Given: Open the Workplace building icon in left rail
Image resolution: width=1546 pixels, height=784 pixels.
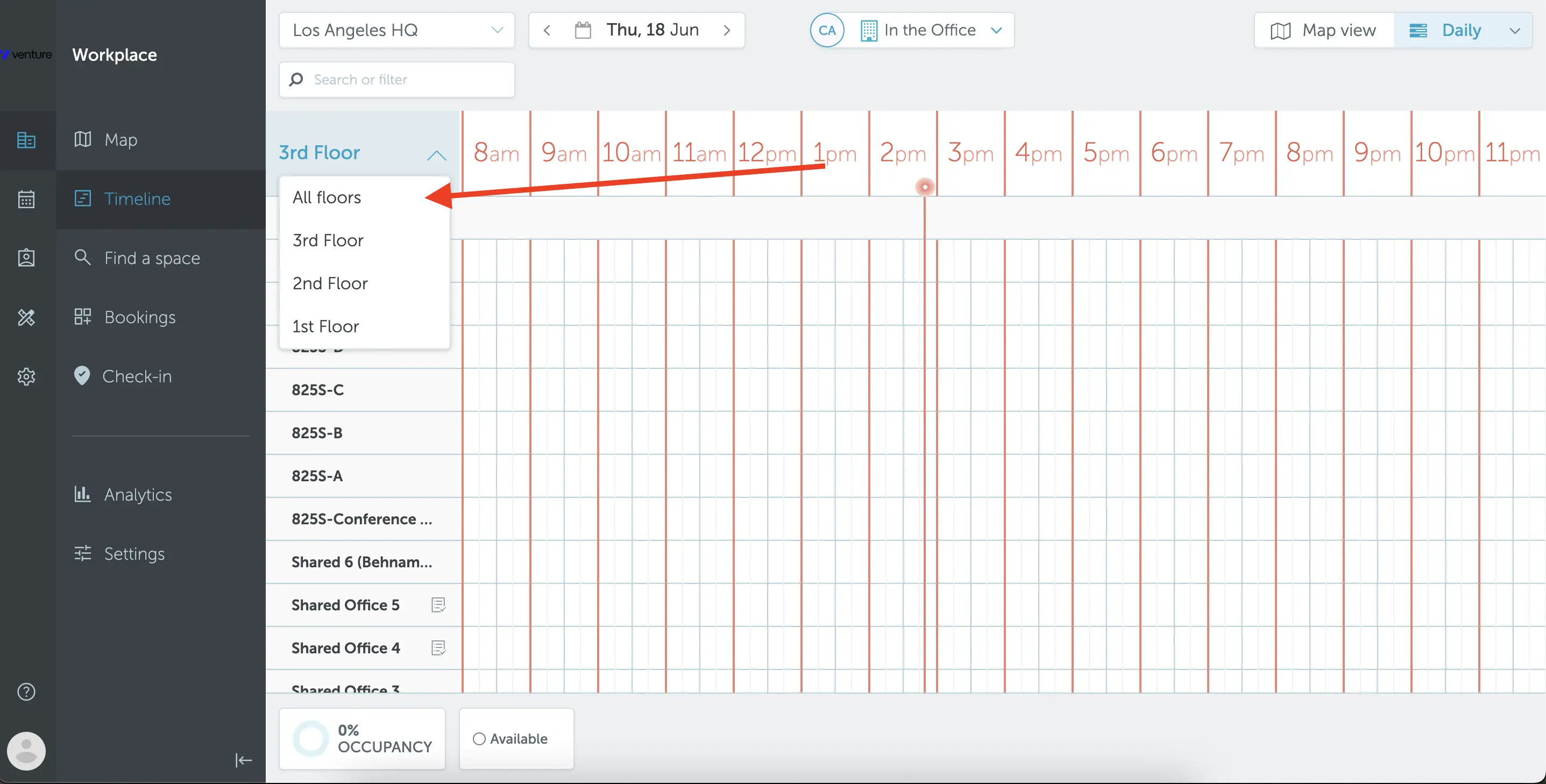Looking at the screenshot, I should [x=26, y=140].
